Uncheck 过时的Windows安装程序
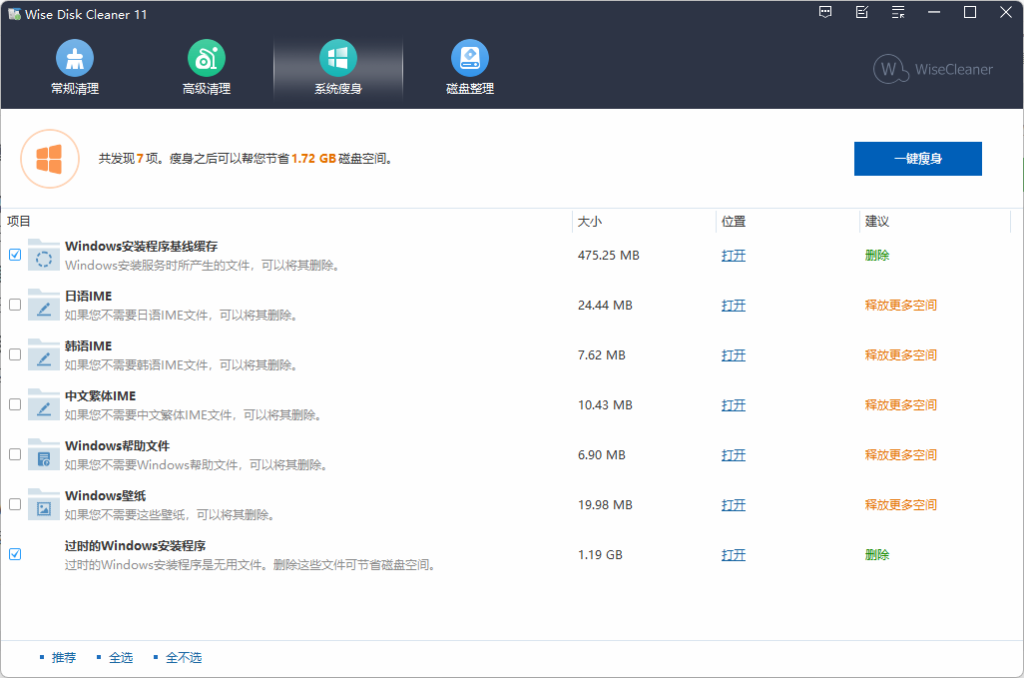This screenshot has width=1024, height=678. pyautogui.click(x=14, y=554)
